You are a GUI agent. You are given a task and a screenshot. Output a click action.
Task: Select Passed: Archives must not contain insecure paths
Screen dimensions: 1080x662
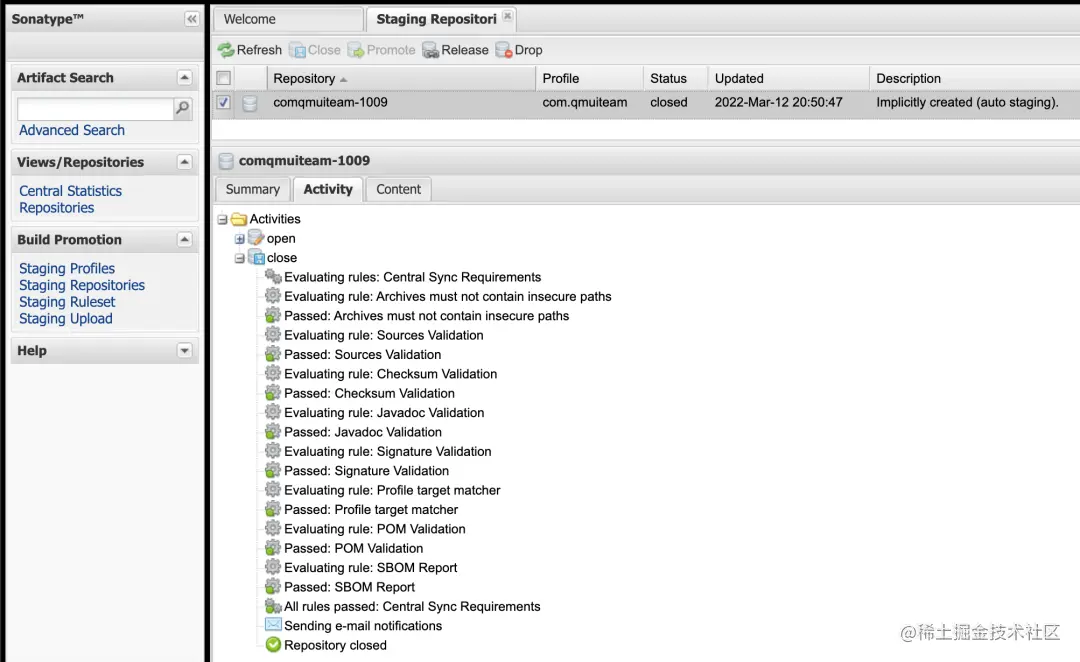[x=426, y=316]
